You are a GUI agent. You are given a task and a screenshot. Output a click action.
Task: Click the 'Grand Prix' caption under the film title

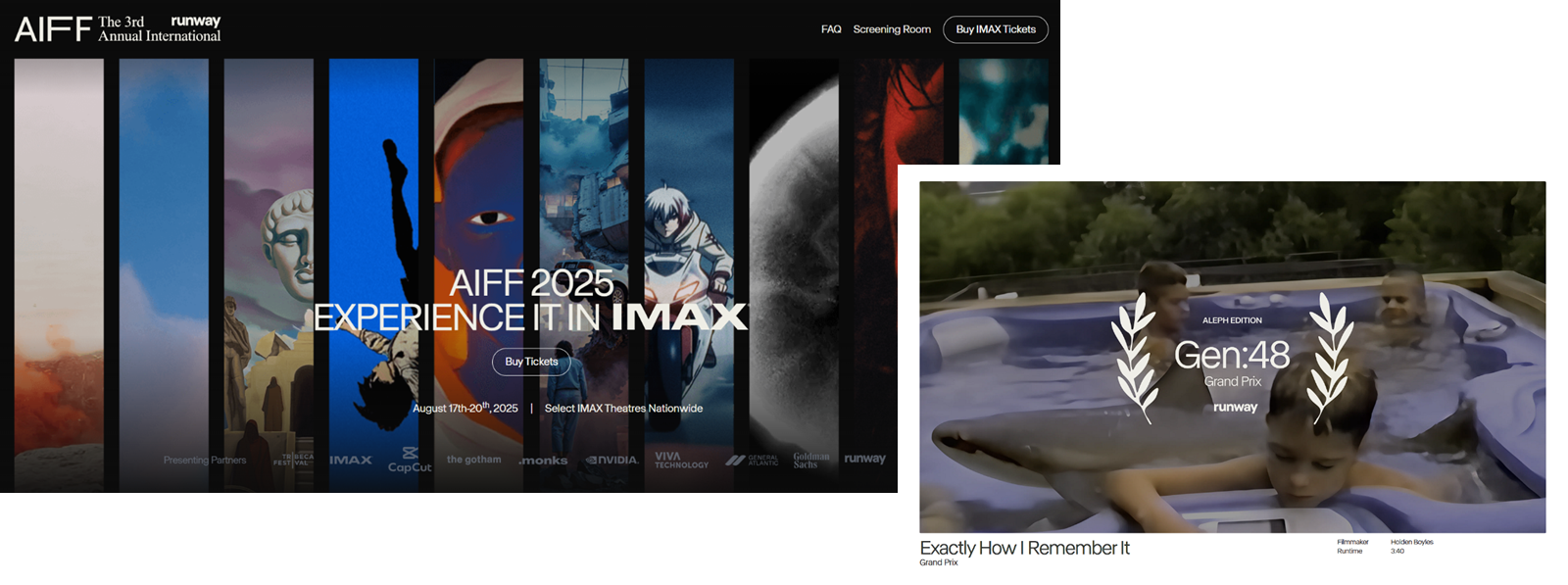tap(938, 562)
